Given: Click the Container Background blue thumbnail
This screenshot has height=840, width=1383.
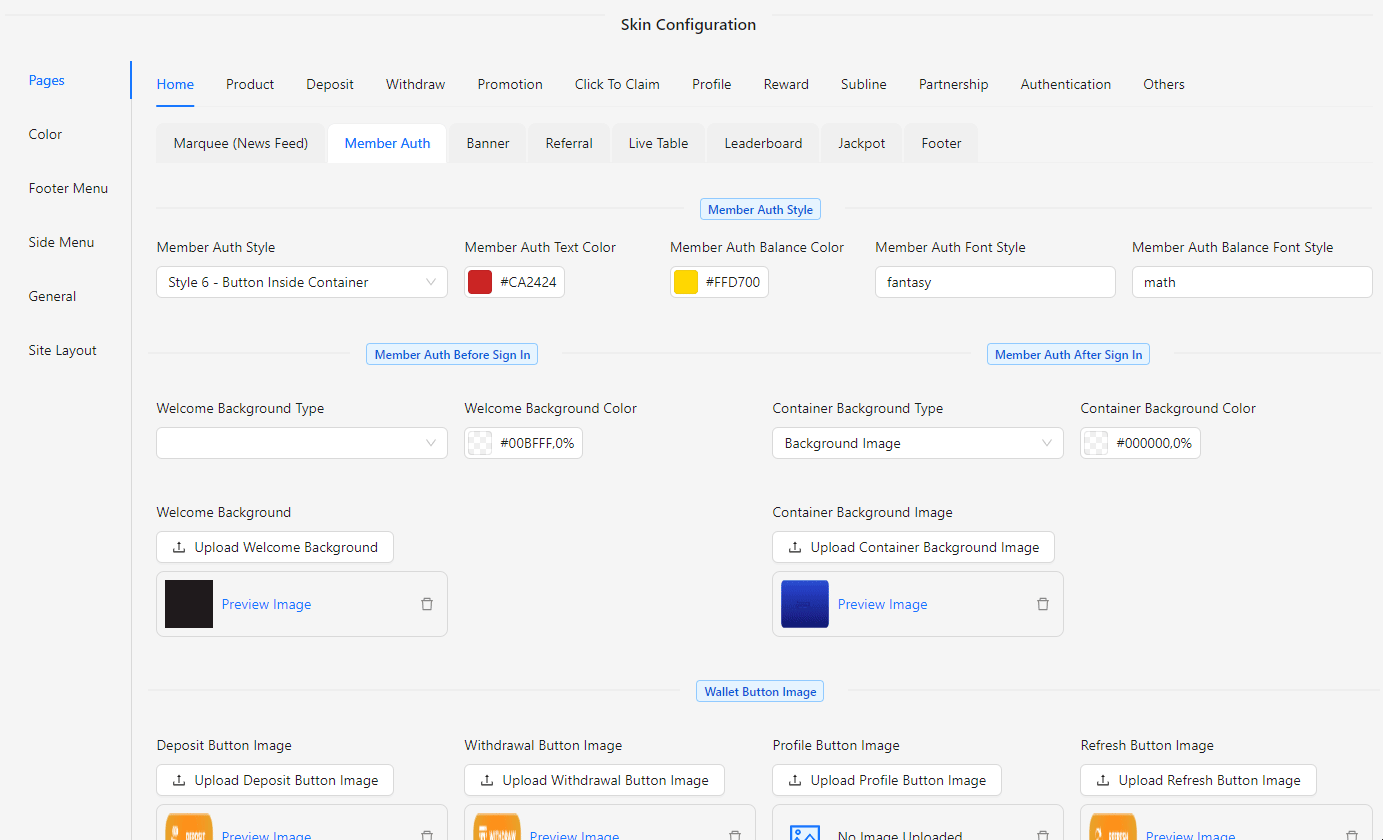Looking at the screenshot, I should (805, 604).
